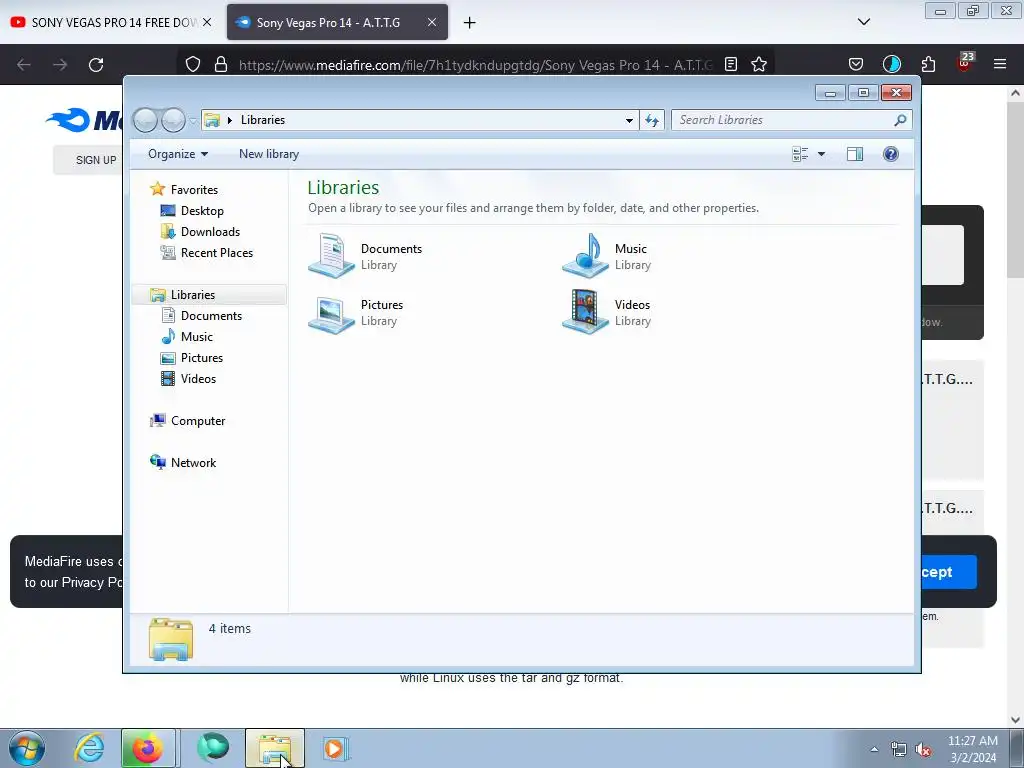Image resolution: width=1024 pixels, height=768 pixels.
Task: Click the search magnifier in Explorer
Action: pos(900,120)
